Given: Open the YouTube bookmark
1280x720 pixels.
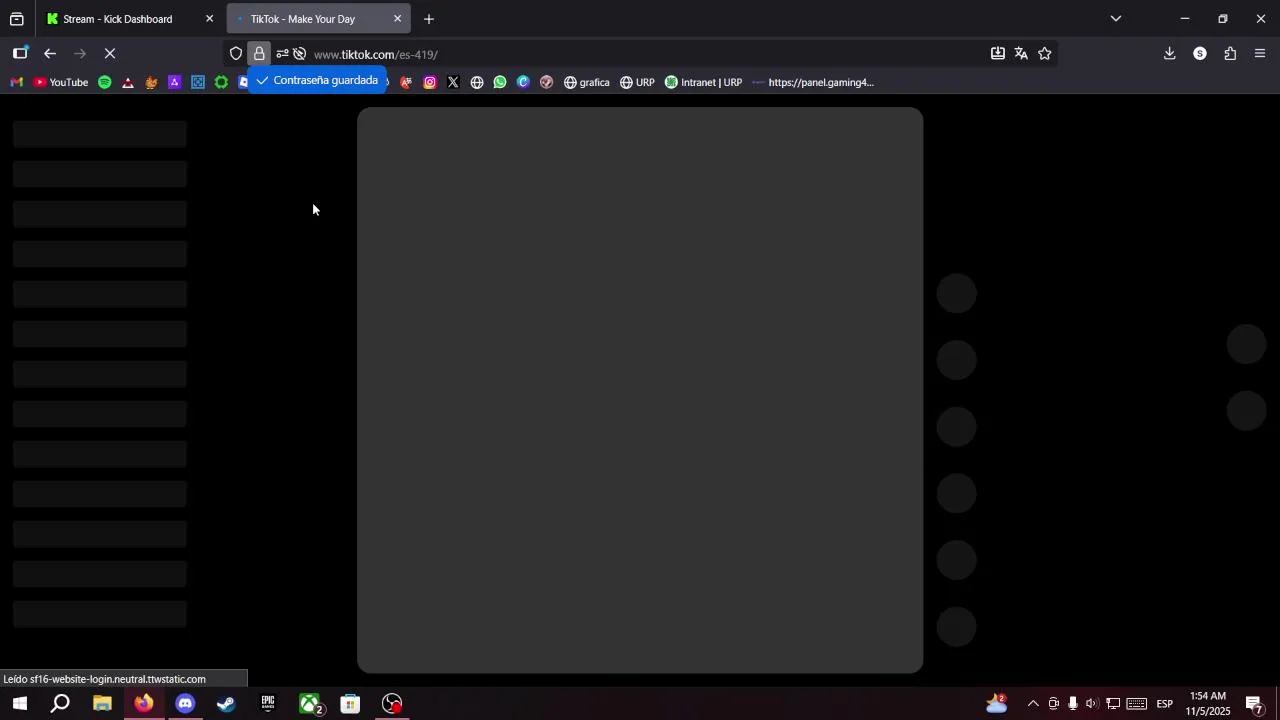Looking at the screenshot, I should pos(61,82).
